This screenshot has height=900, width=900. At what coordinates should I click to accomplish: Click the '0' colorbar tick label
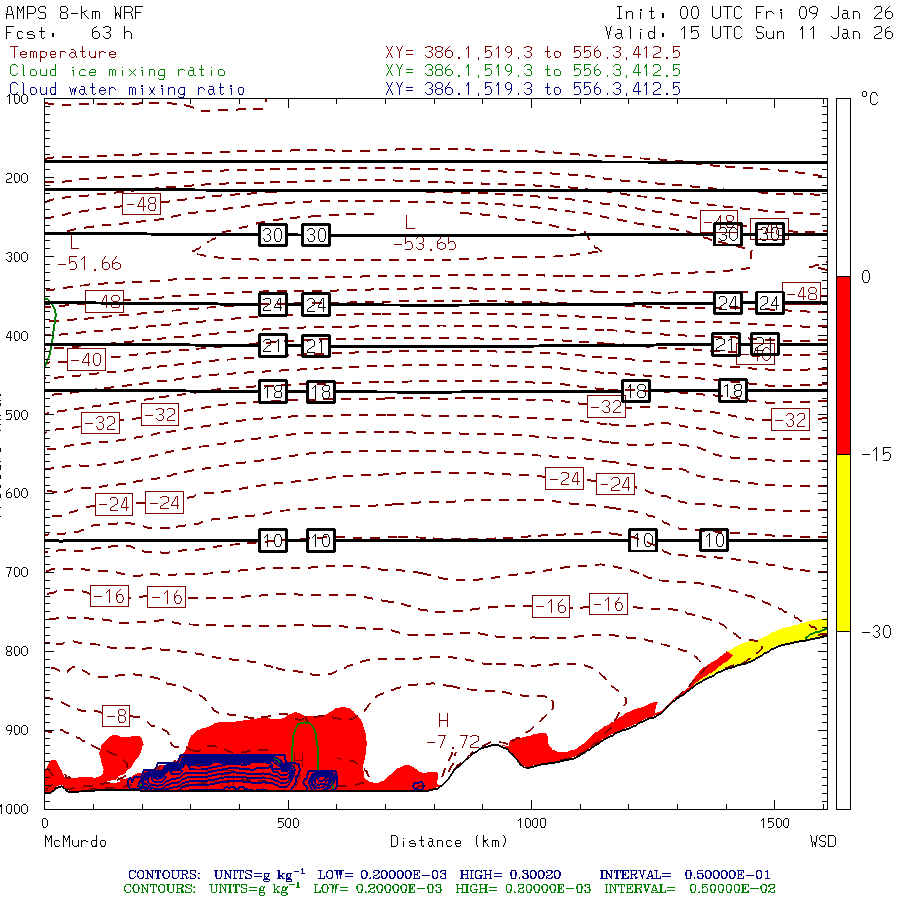click(866, 277)
